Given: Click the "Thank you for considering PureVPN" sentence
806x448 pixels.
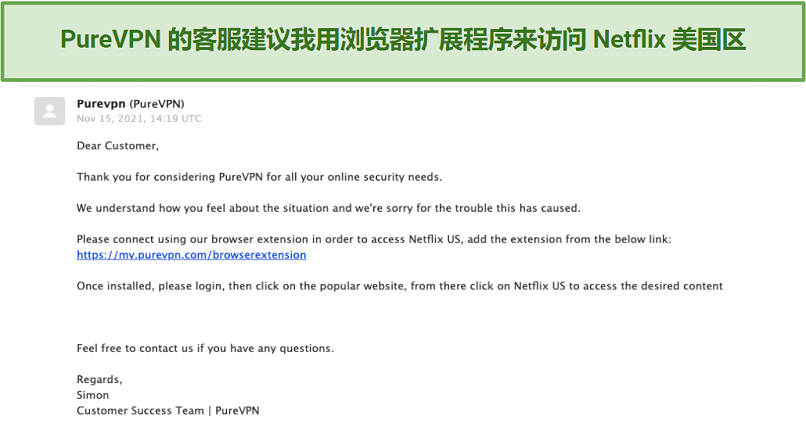Looking at the screenshot, I should (259, 177).
